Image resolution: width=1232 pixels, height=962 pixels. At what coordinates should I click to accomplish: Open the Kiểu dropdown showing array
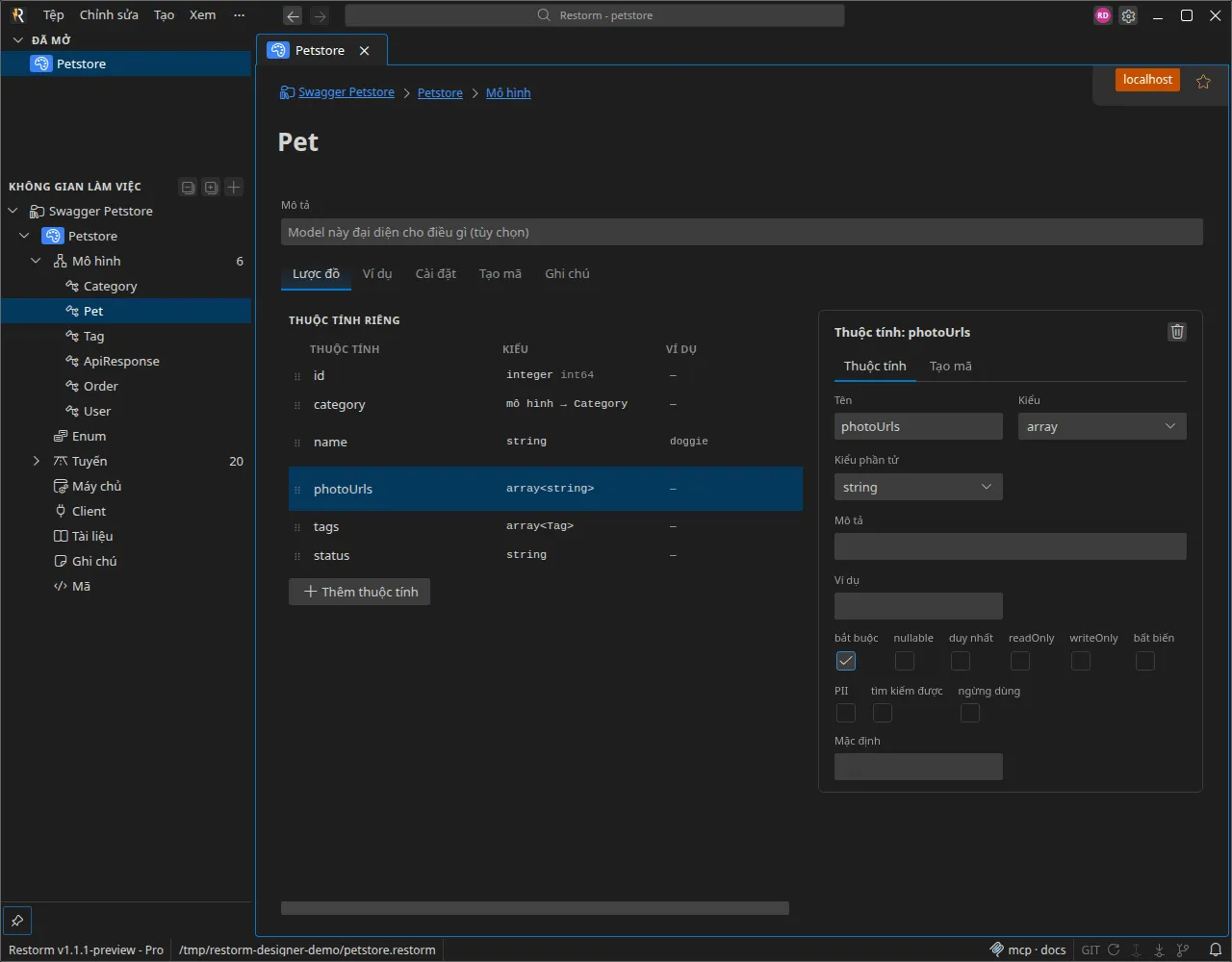coord(1102,426)
